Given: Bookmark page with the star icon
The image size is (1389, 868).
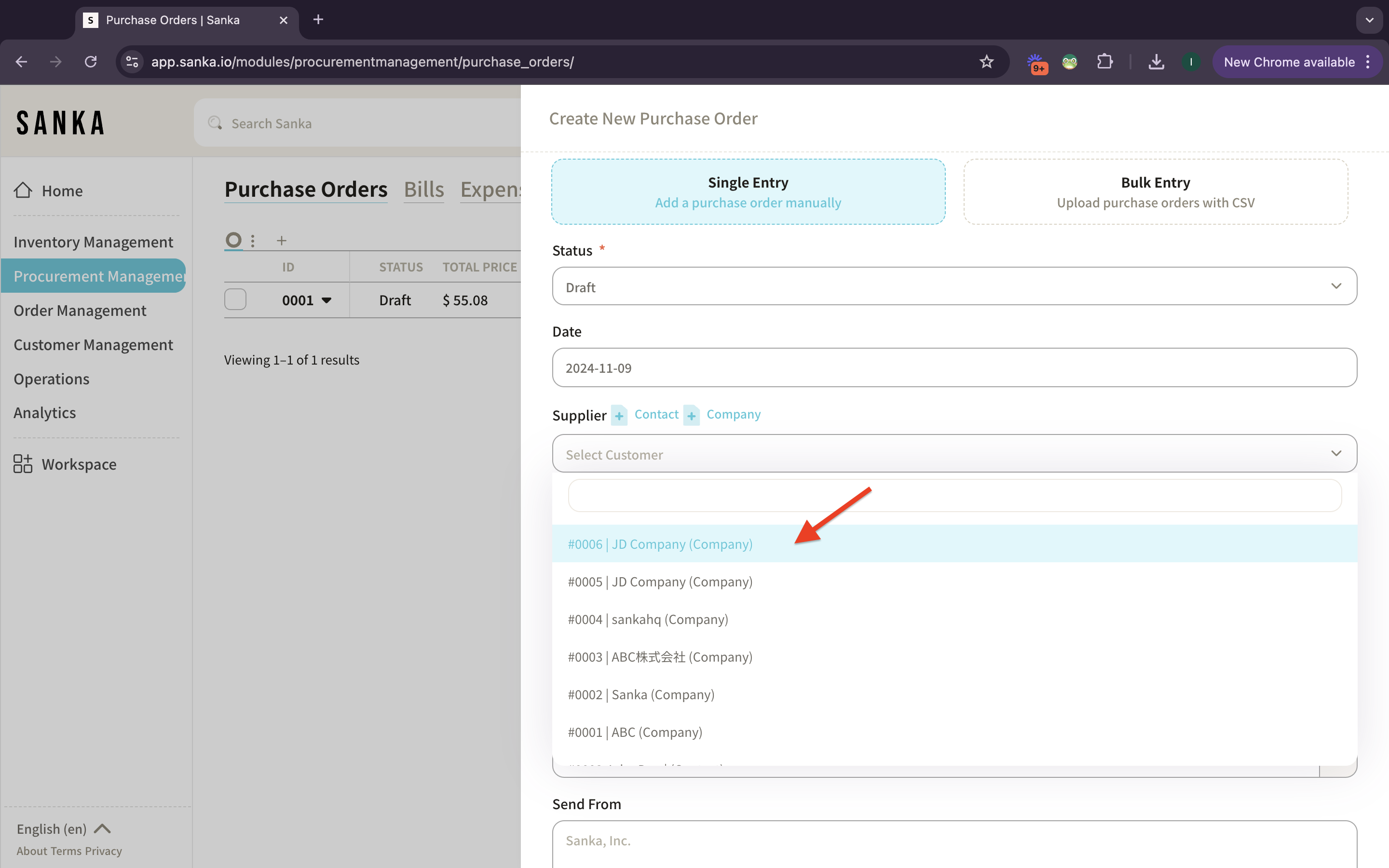Looking at the screenshot, I should click(x=986, y=62).
